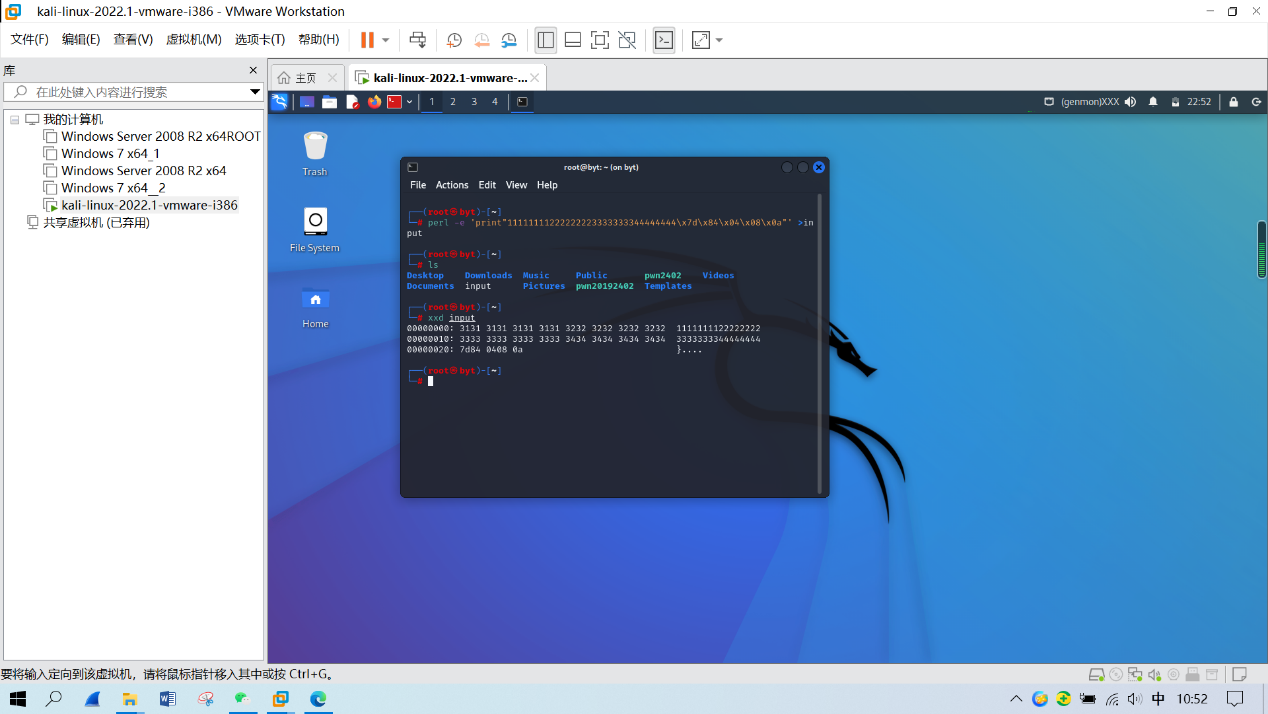Open the file manager icon in Kali panel
This screenshot has height=714, width=1268.
329,101
